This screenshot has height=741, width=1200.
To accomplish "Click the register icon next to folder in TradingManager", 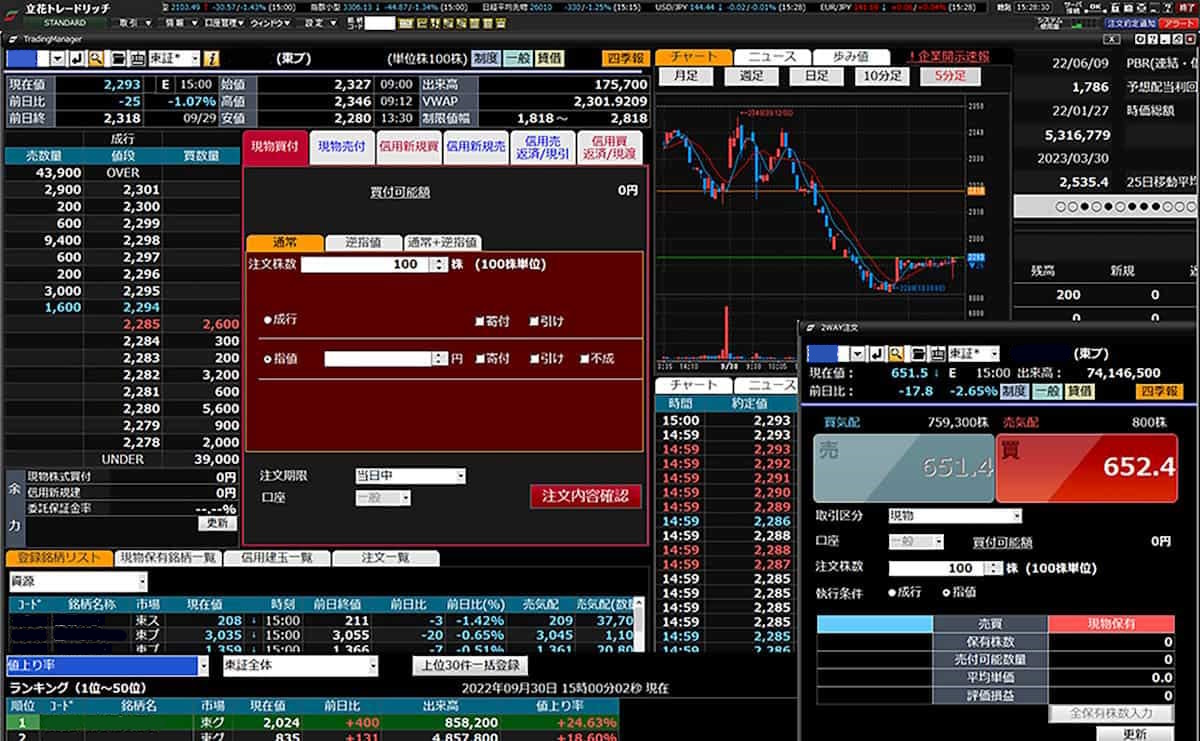I will tap(138, 59).
